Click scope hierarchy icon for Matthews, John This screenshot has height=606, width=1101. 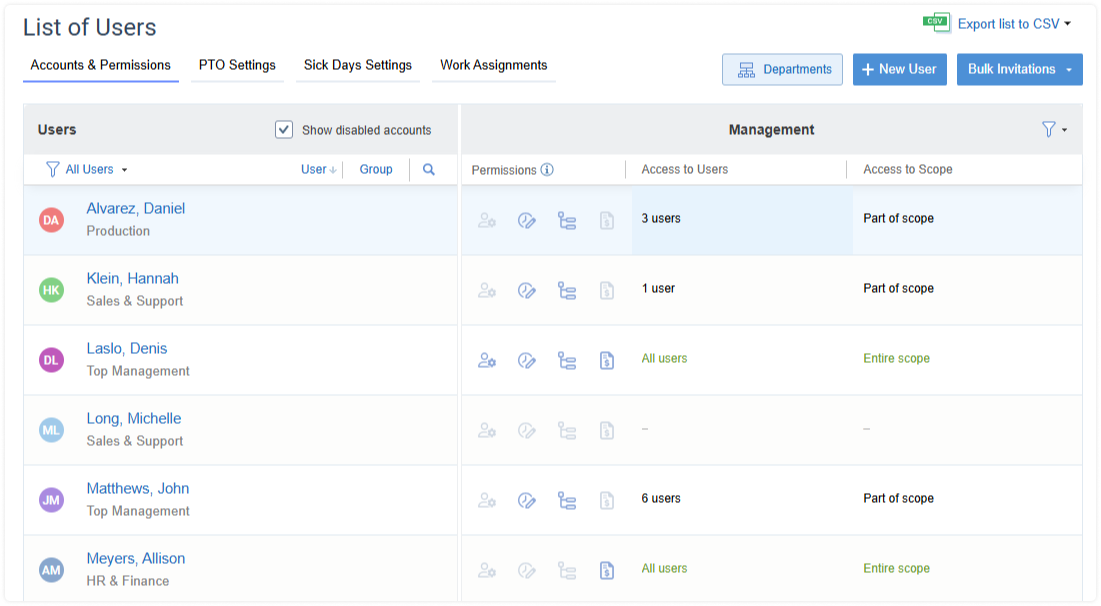click(x=567, y=500)
